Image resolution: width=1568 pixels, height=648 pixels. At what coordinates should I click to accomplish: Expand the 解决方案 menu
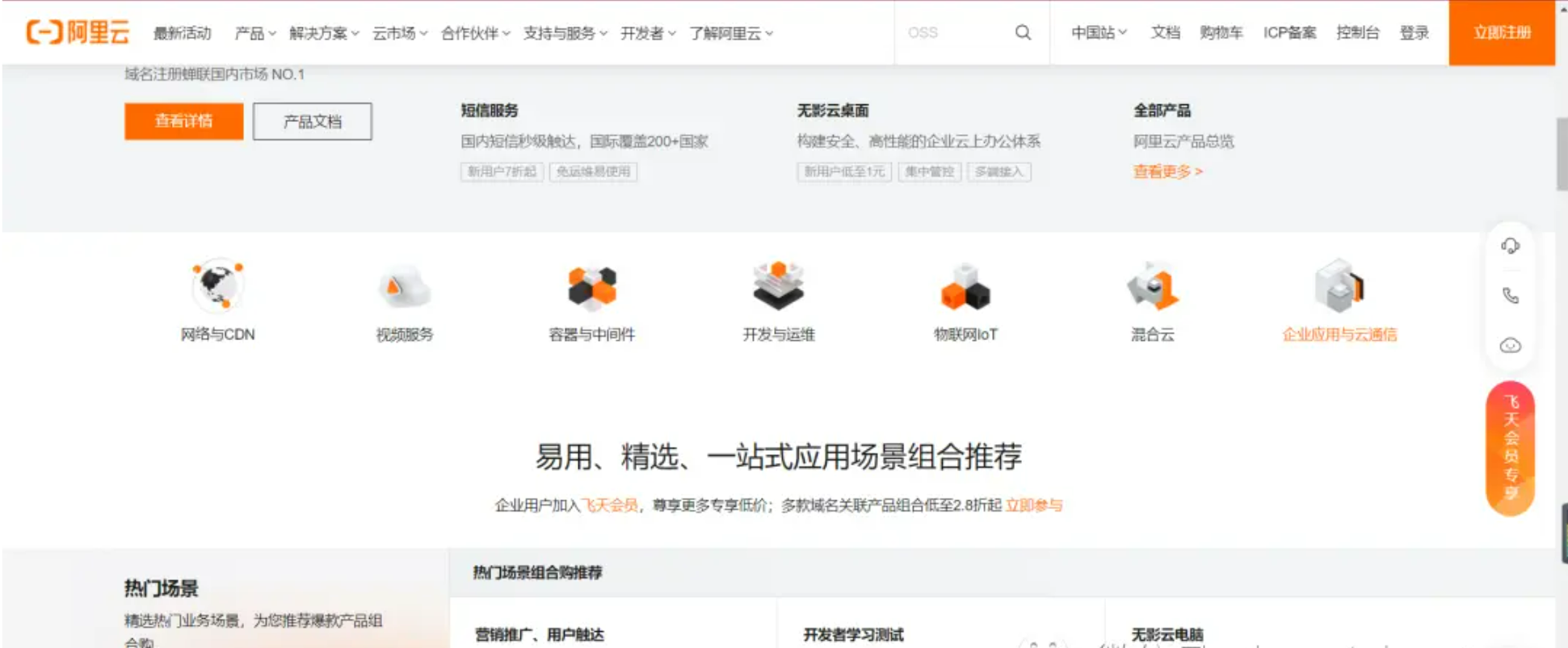point(324,33)
